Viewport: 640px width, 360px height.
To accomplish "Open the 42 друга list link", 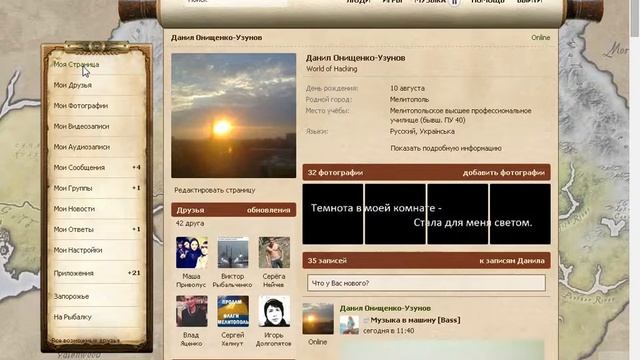I will coord(190,223).
